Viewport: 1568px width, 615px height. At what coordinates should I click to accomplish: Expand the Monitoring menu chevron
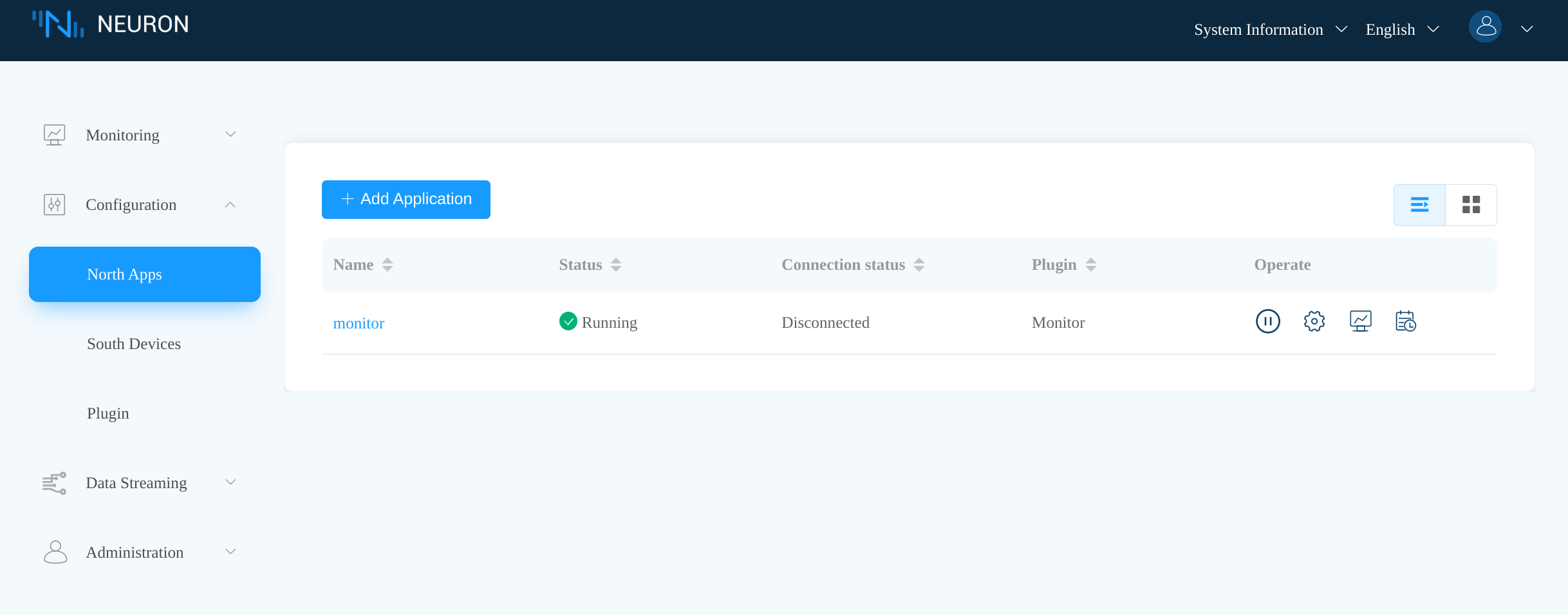coord(230,134)
